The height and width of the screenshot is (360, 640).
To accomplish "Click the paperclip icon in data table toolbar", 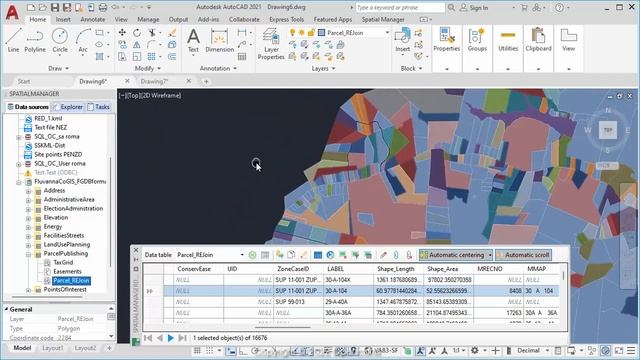I will [x=396, y=255].
